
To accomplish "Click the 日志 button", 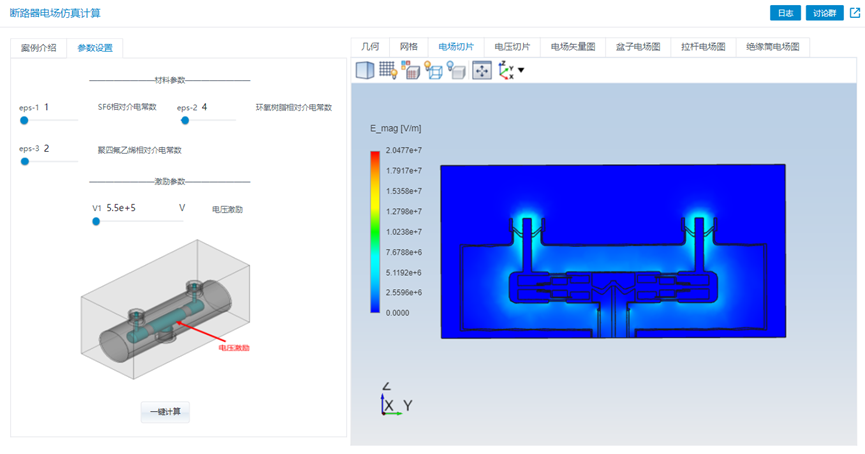I will click(x=785, y=13).
